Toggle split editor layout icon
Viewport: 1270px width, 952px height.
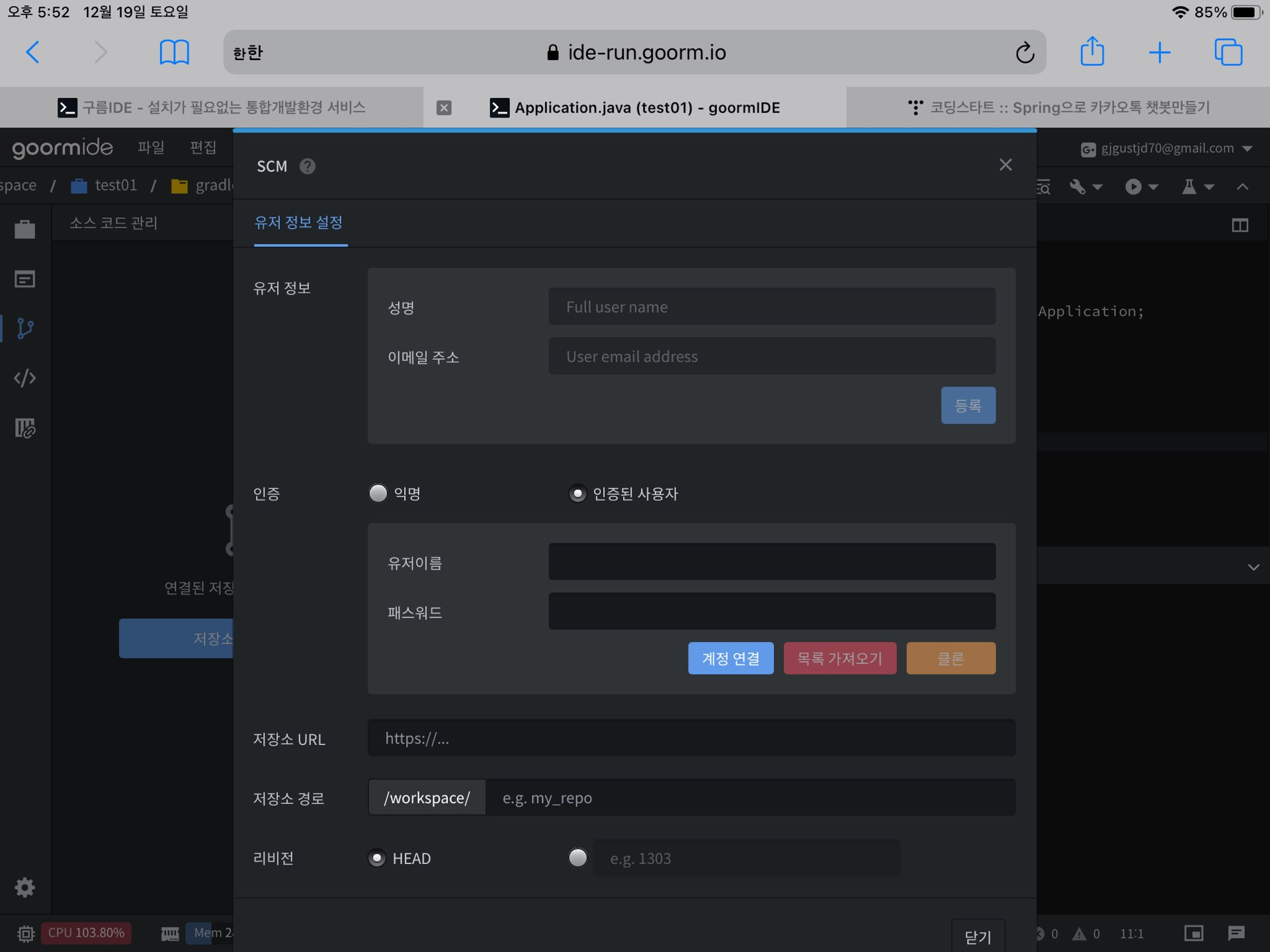click(x=1240, y=225)
